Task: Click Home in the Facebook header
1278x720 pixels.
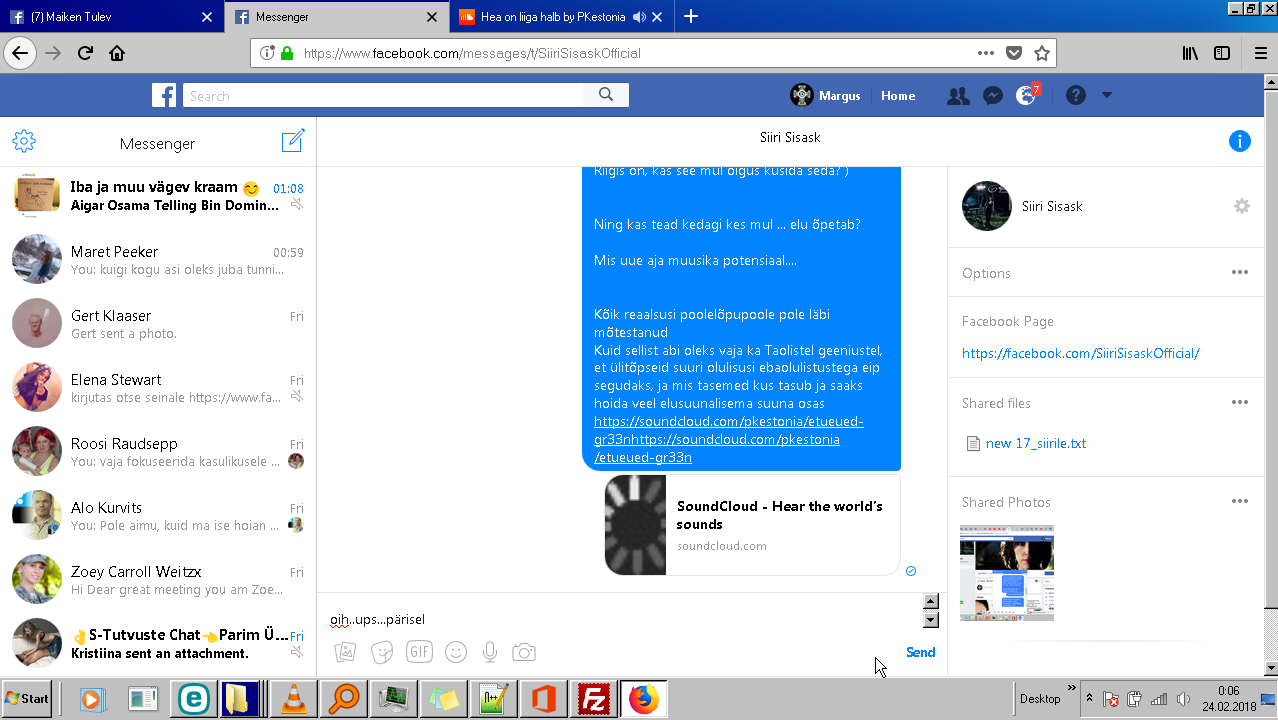Action: click(x=898, y=96)
